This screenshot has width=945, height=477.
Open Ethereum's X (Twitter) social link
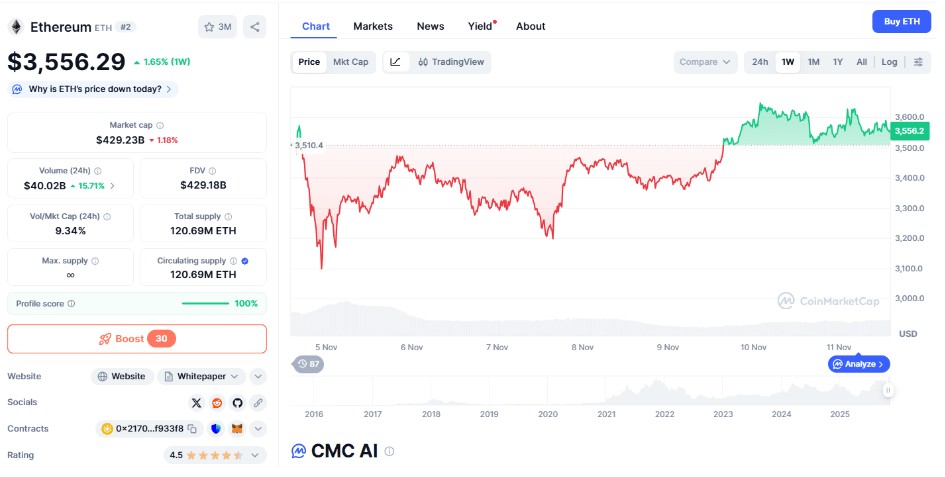(x=196, y=402)
